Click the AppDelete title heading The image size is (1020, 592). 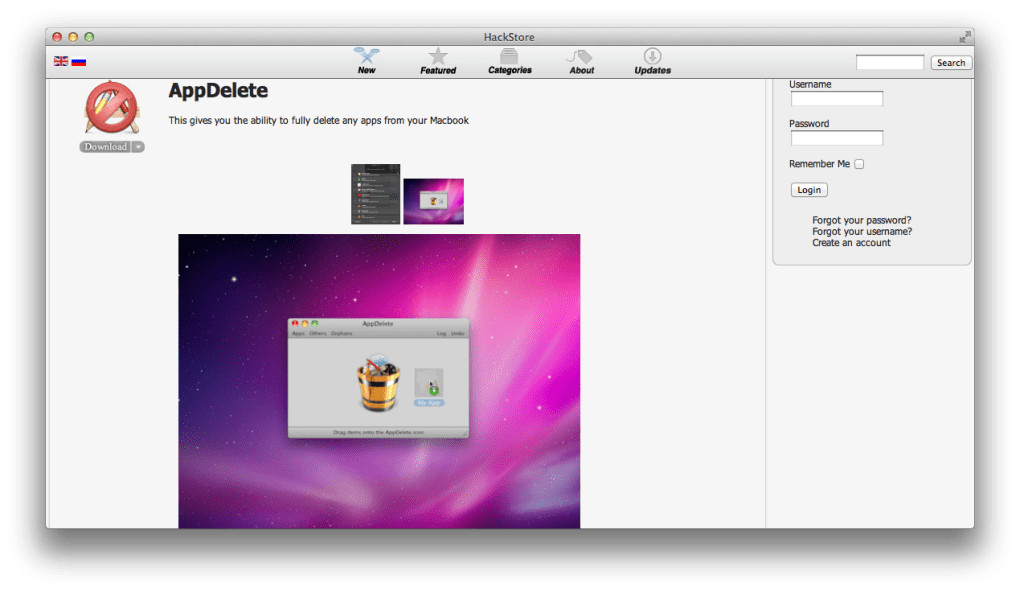218,90
